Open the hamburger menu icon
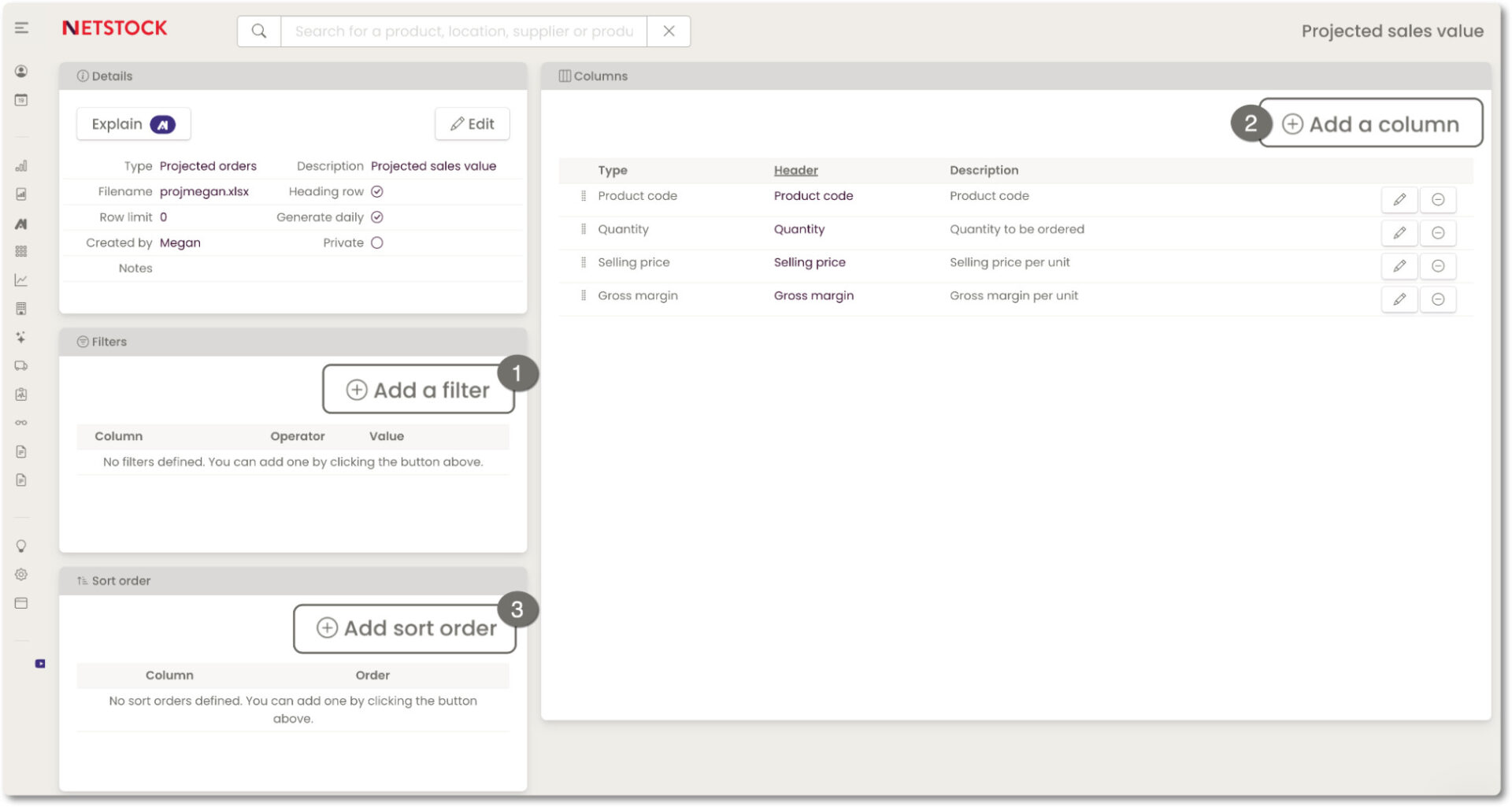This screenshot has height=807, width=1512. pos(21,28)
